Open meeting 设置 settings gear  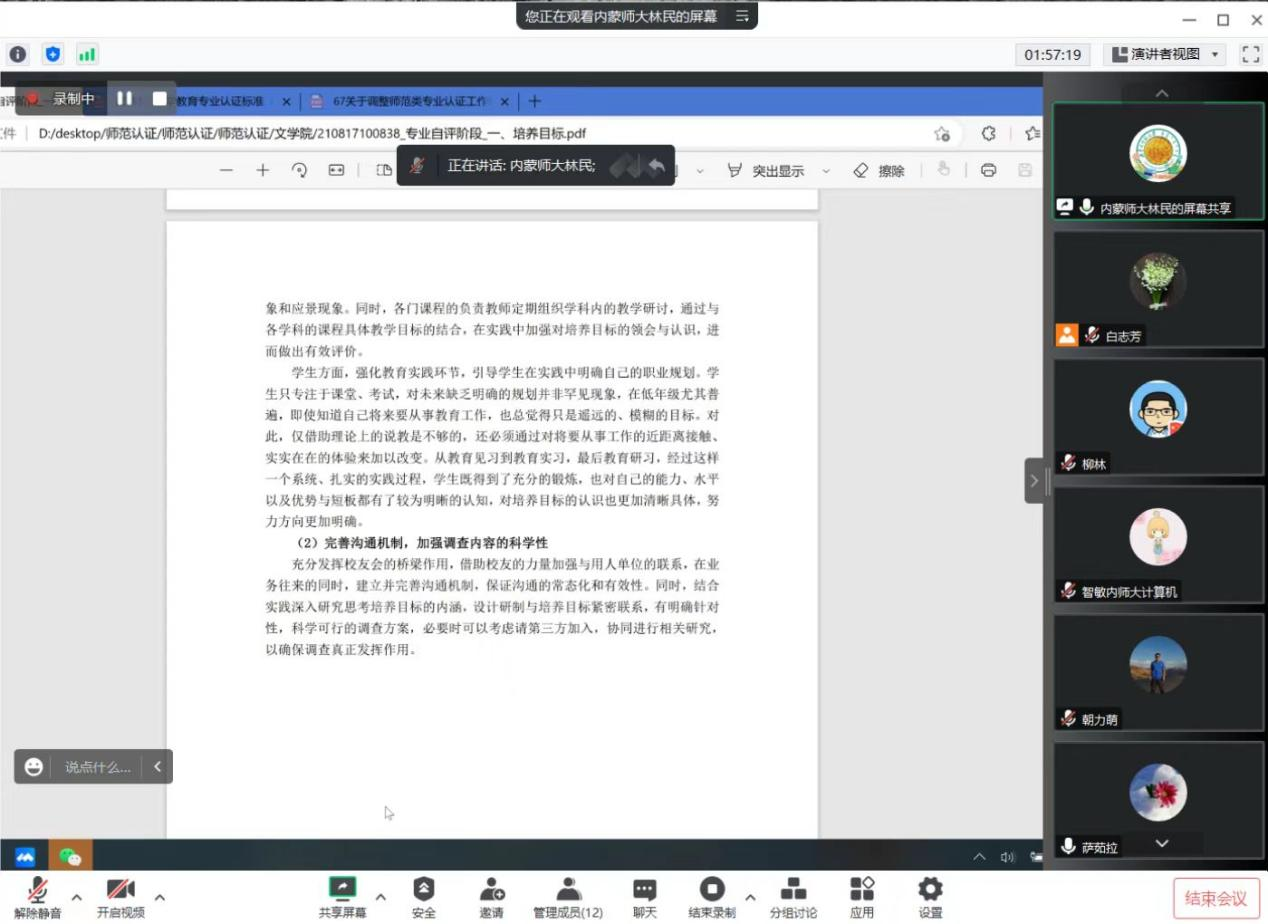pos(930,897)
